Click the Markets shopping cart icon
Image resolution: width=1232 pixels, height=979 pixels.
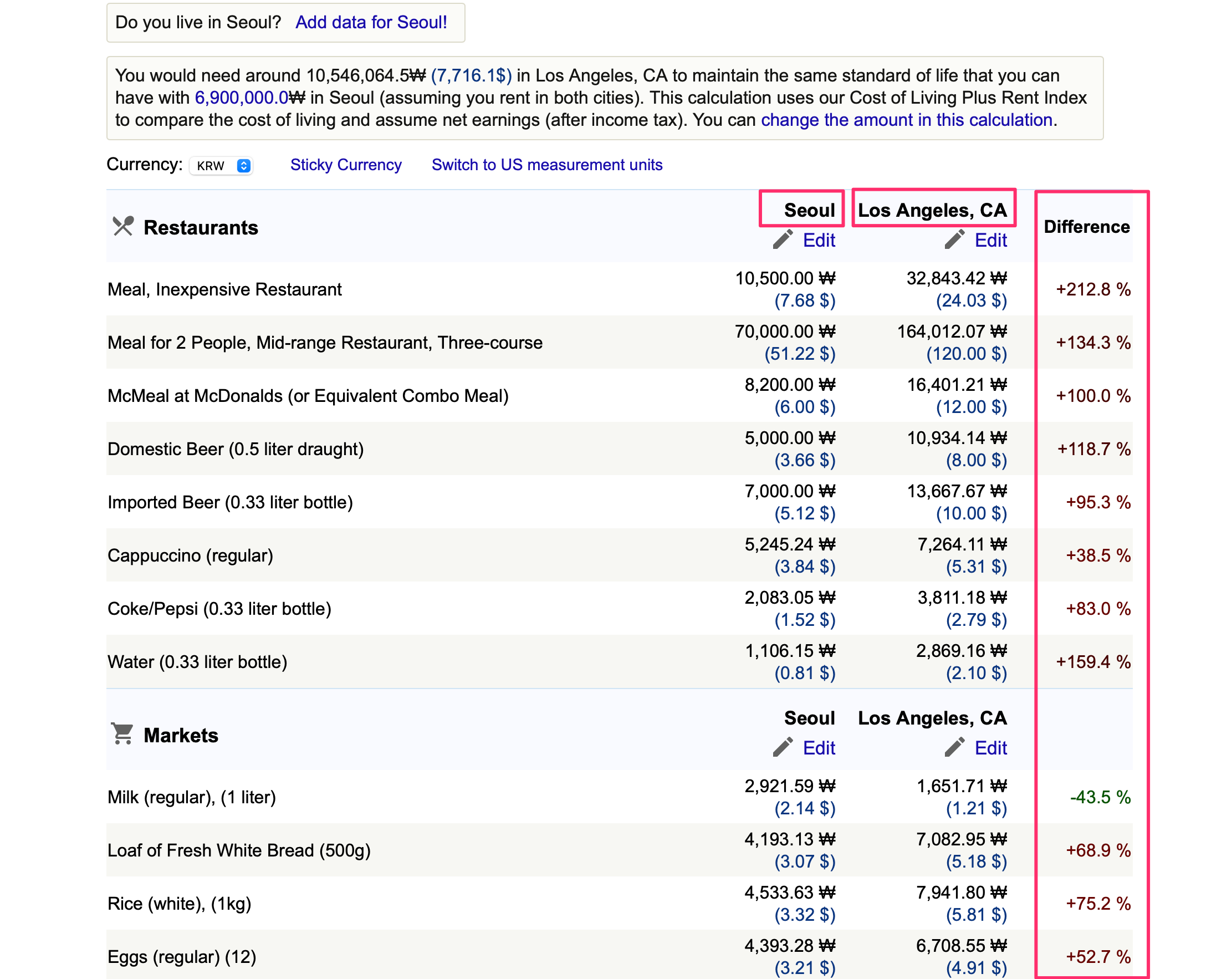(123, 734)
